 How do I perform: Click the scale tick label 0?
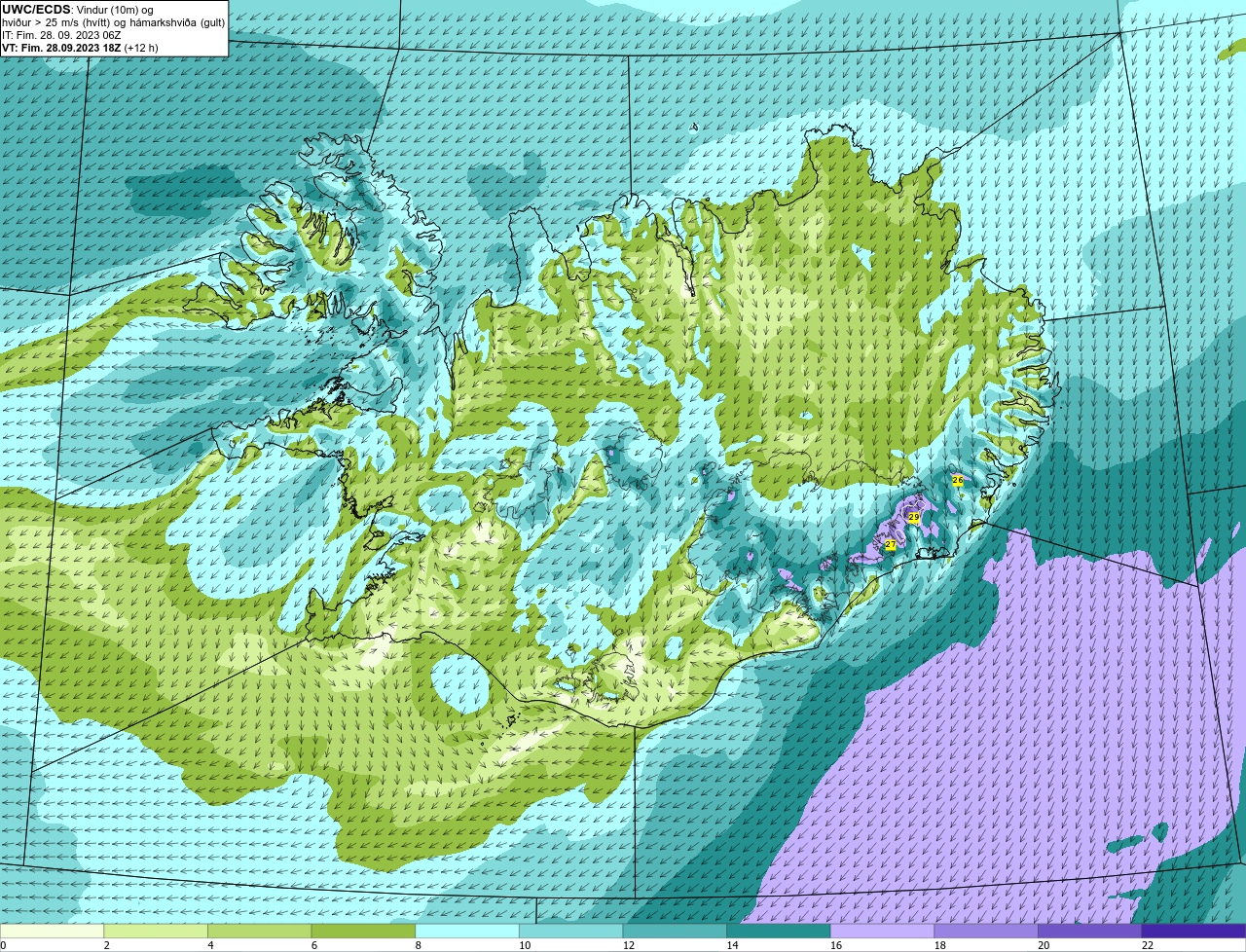(3, 945)
